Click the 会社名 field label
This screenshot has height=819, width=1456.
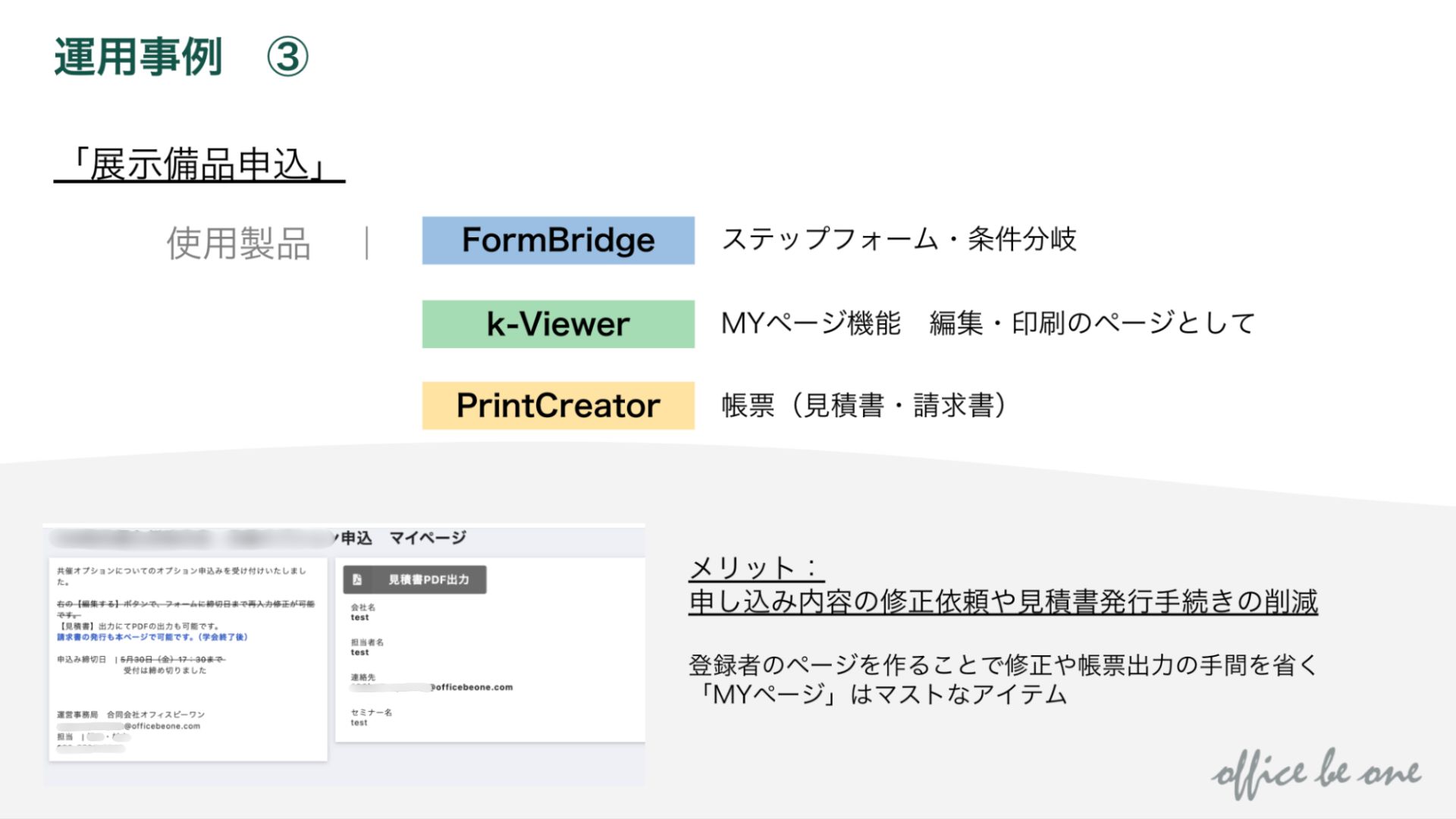tap(362, 607)
